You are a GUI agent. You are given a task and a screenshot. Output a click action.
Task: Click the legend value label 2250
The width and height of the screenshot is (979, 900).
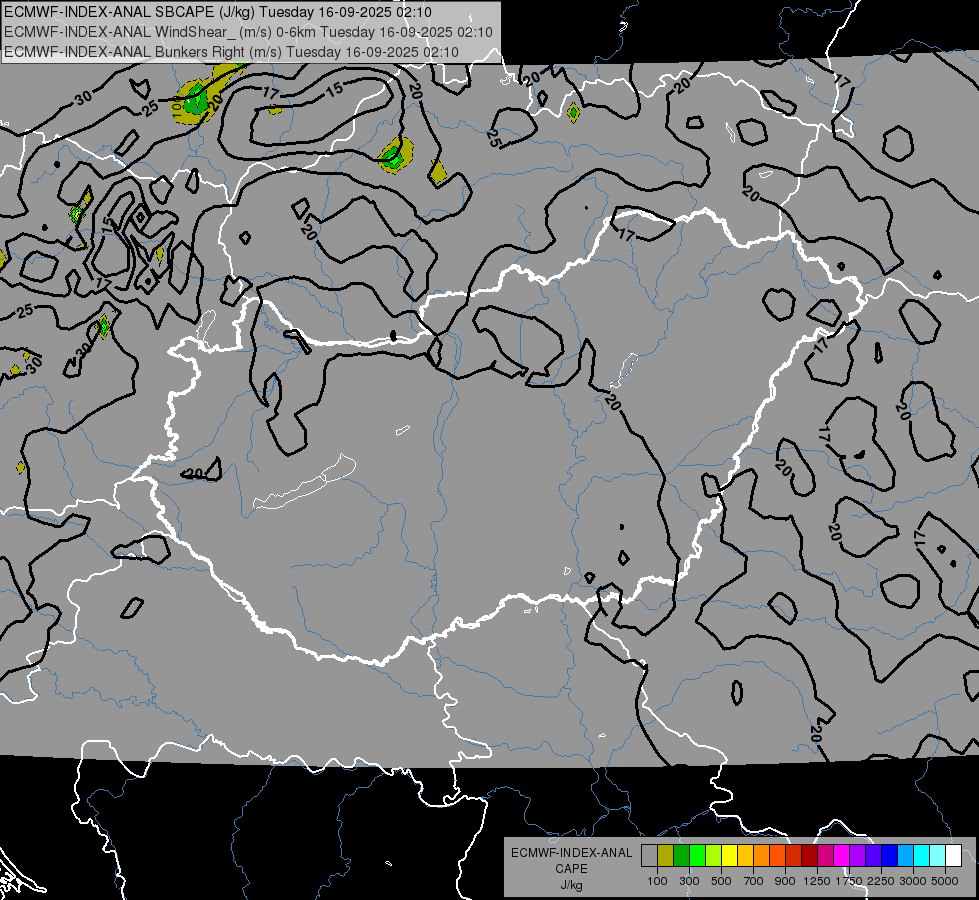point(881,881)
